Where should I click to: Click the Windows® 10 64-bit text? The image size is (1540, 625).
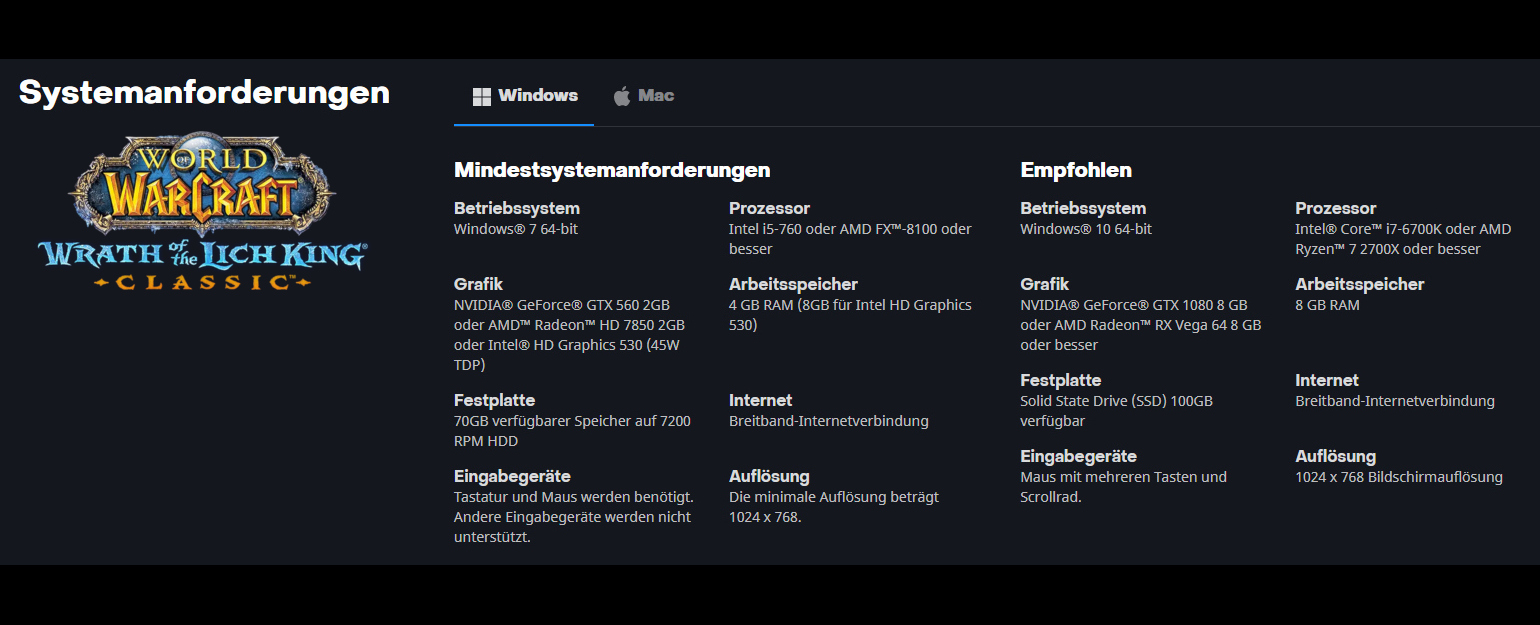pyautogui.click(x=1085, y=229)
